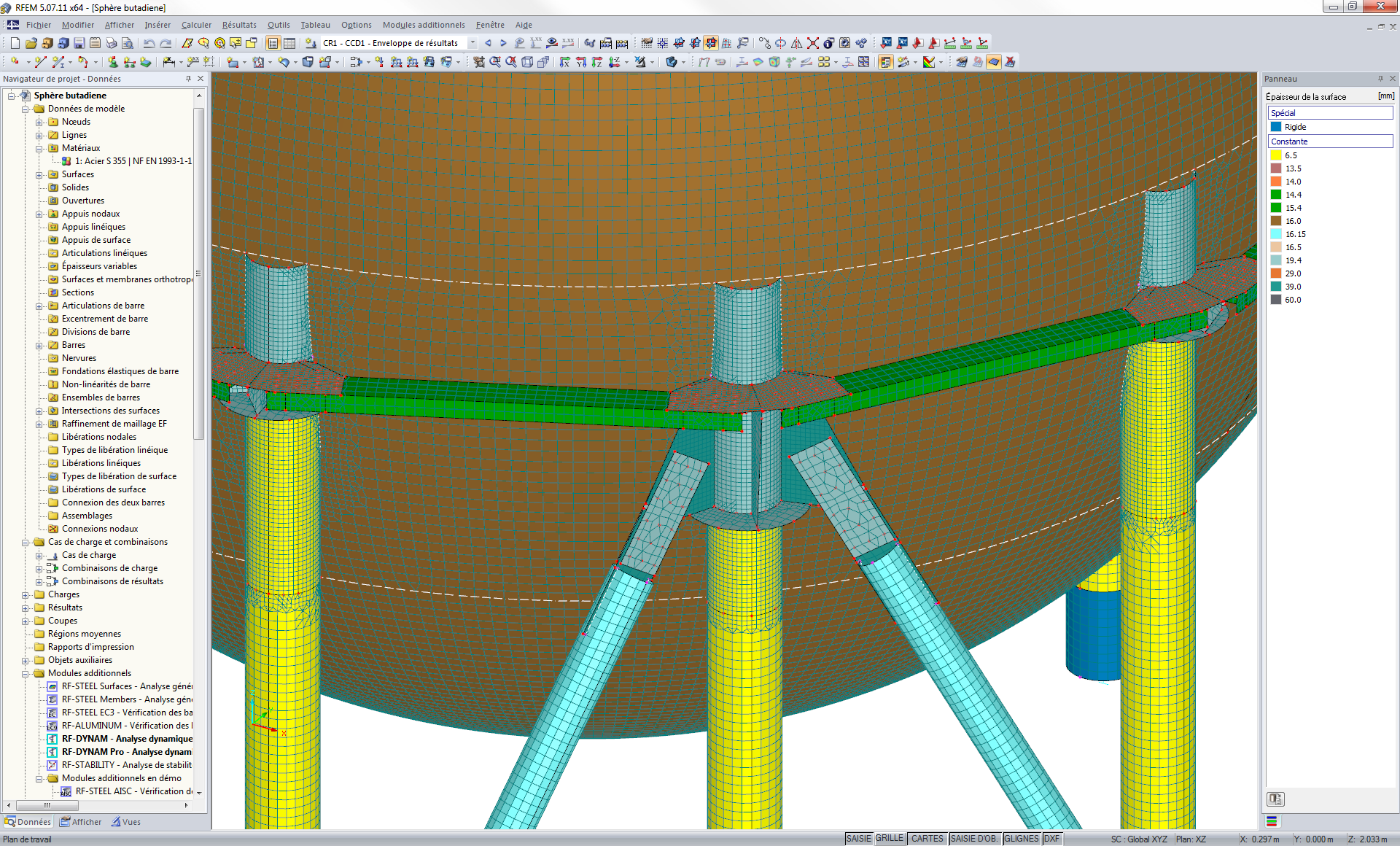Toggle the control panel display icon
The image size is (1400, 846).
point(886,62)
